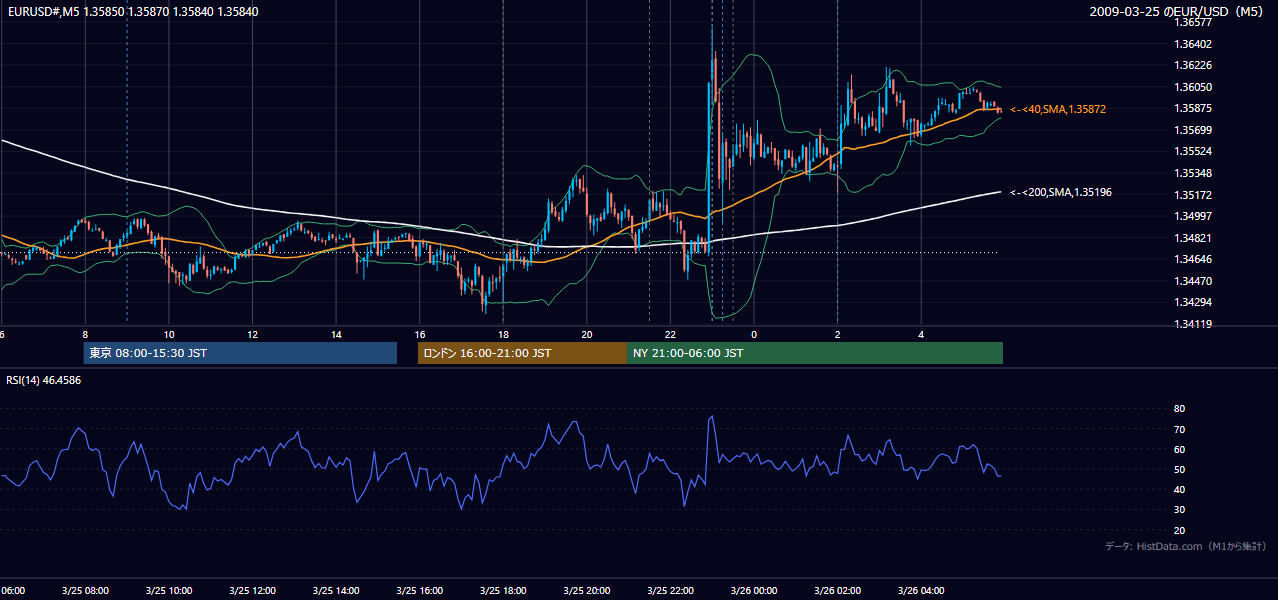Click RSI scale level 80
The image size is (1278, 600).
[1179, 409]
